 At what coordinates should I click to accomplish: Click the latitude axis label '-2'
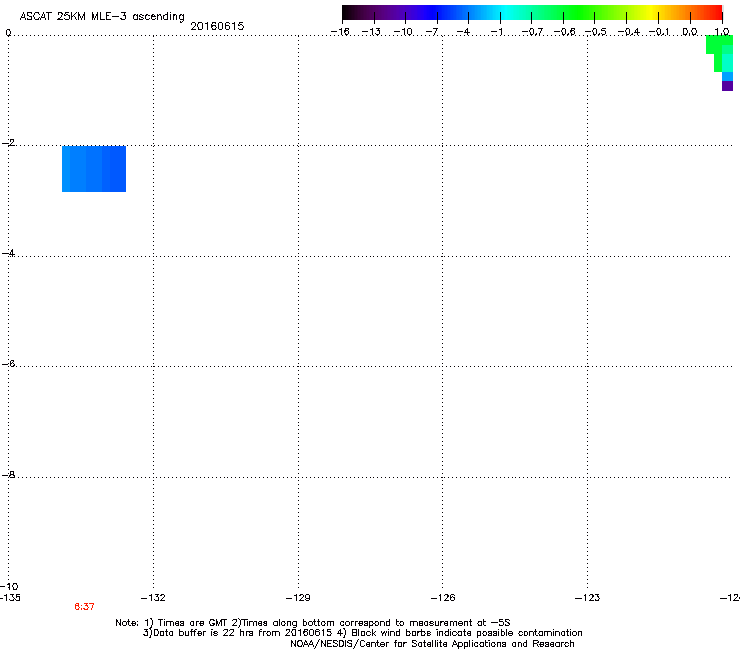(9, 143)
